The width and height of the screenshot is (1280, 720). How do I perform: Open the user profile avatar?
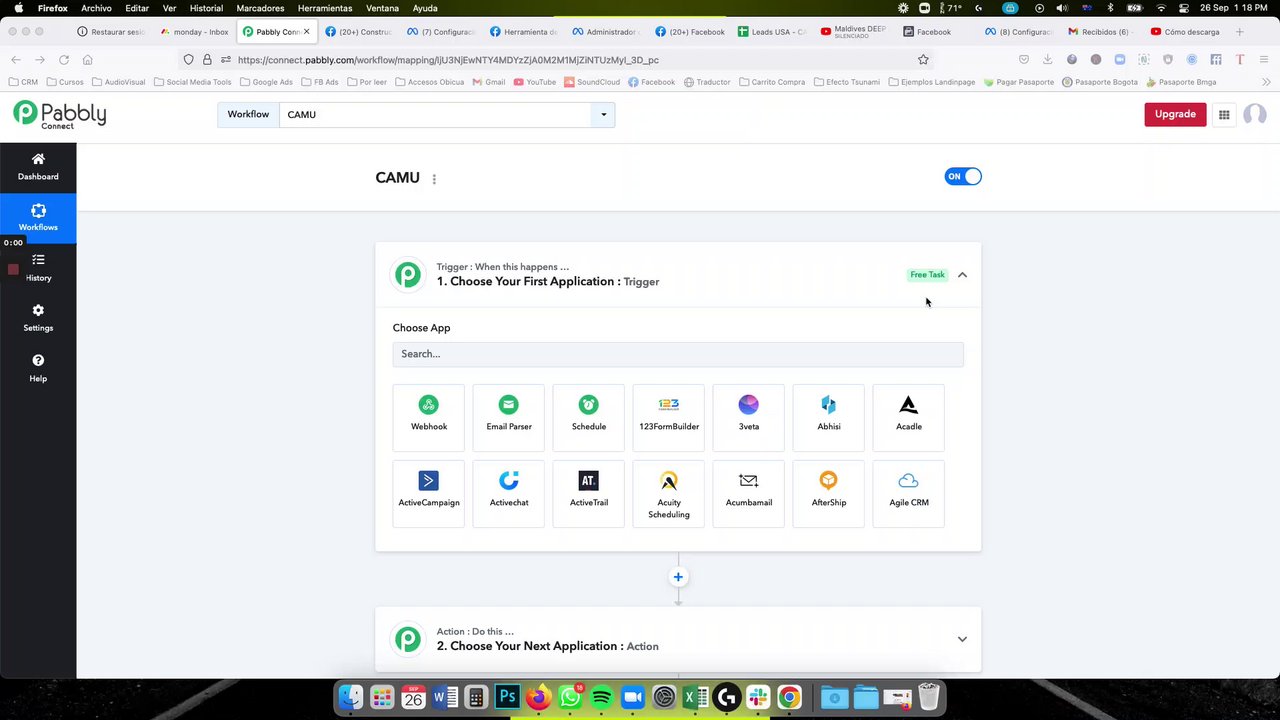(x=1254, y=114)
